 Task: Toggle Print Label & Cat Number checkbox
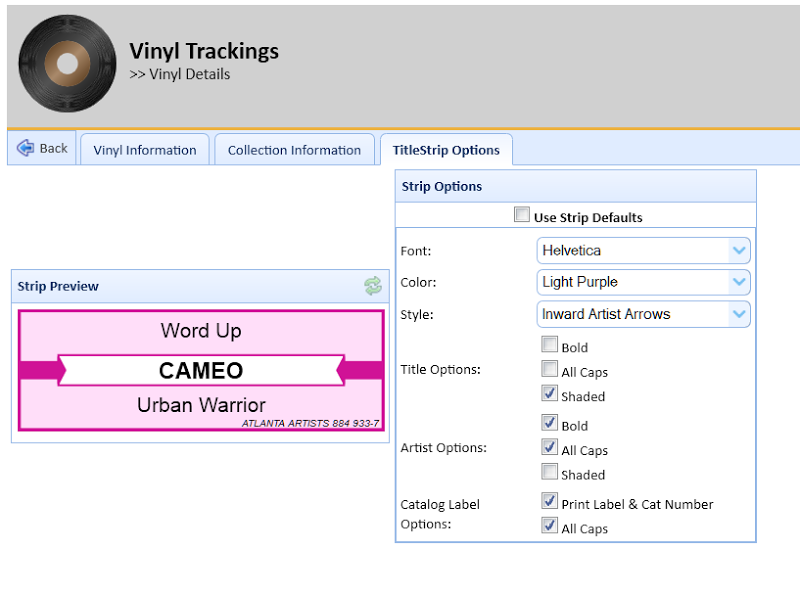pos(550,501)
